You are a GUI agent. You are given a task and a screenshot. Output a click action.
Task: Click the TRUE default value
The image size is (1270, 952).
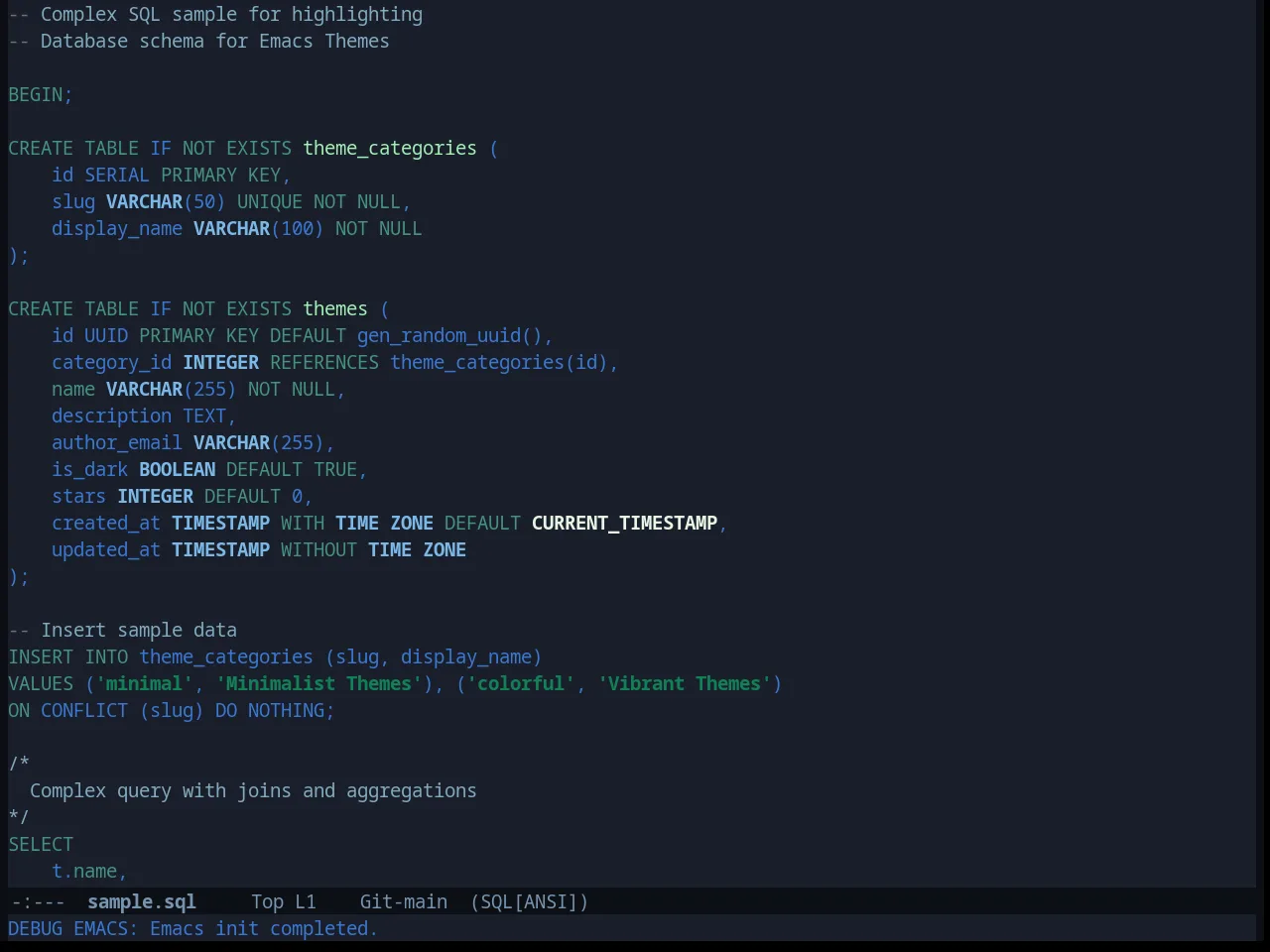pyautogui.click(x=335, y=469)
